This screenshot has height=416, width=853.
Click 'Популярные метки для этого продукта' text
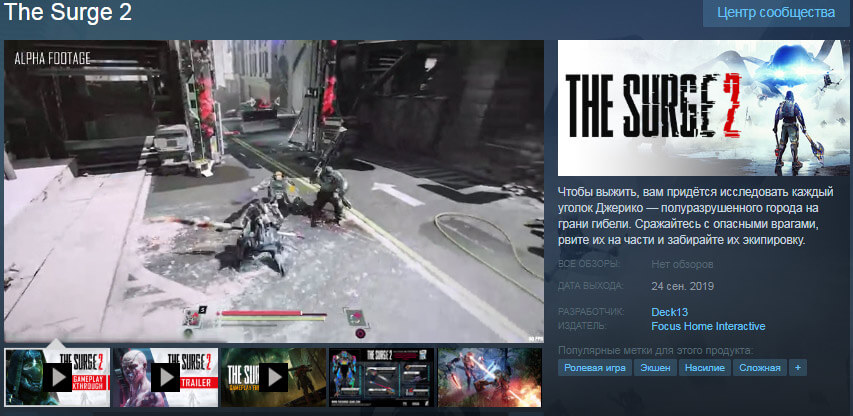pos(656,350)
